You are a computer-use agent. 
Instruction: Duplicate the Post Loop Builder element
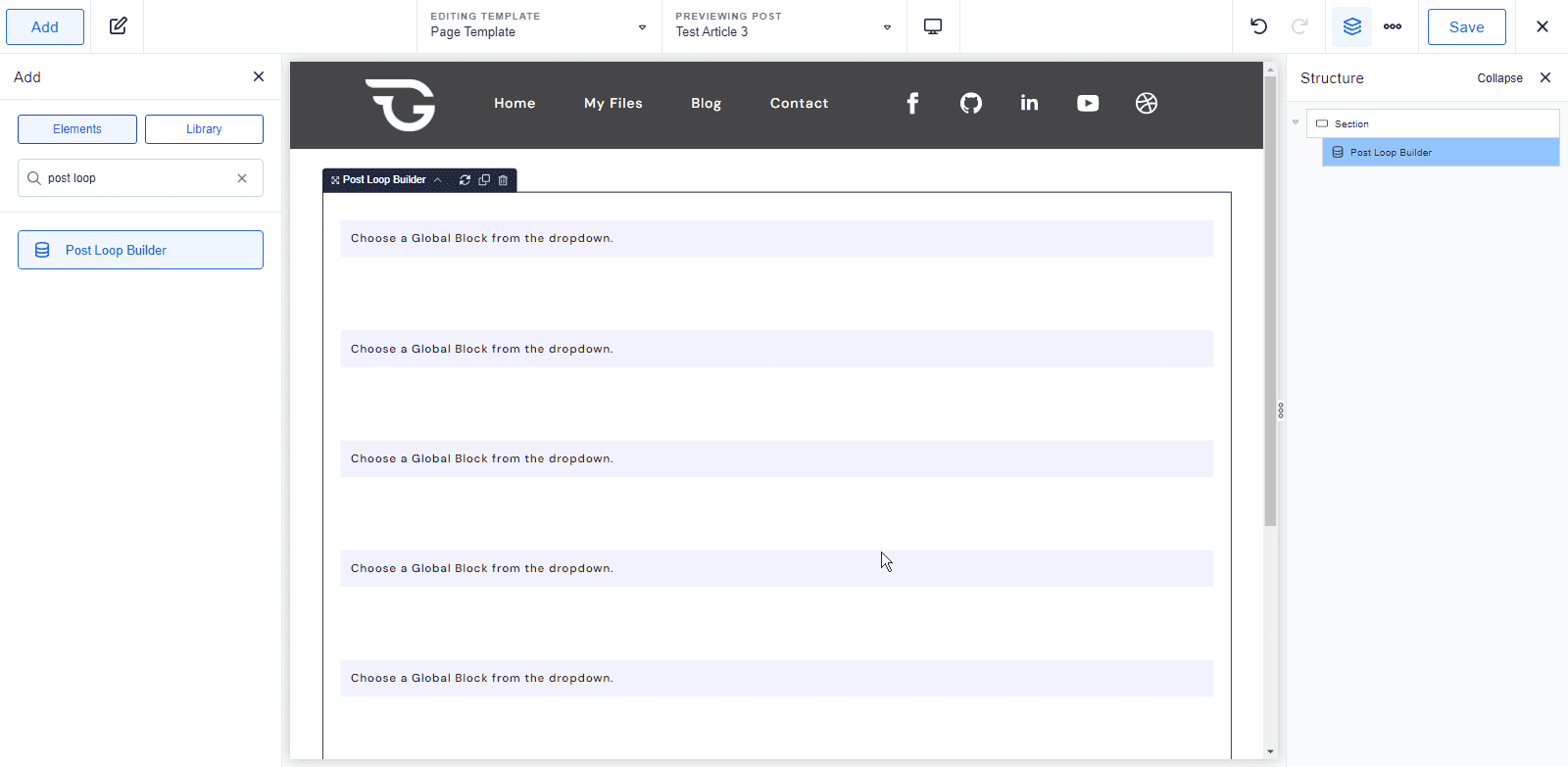point(484,180)
